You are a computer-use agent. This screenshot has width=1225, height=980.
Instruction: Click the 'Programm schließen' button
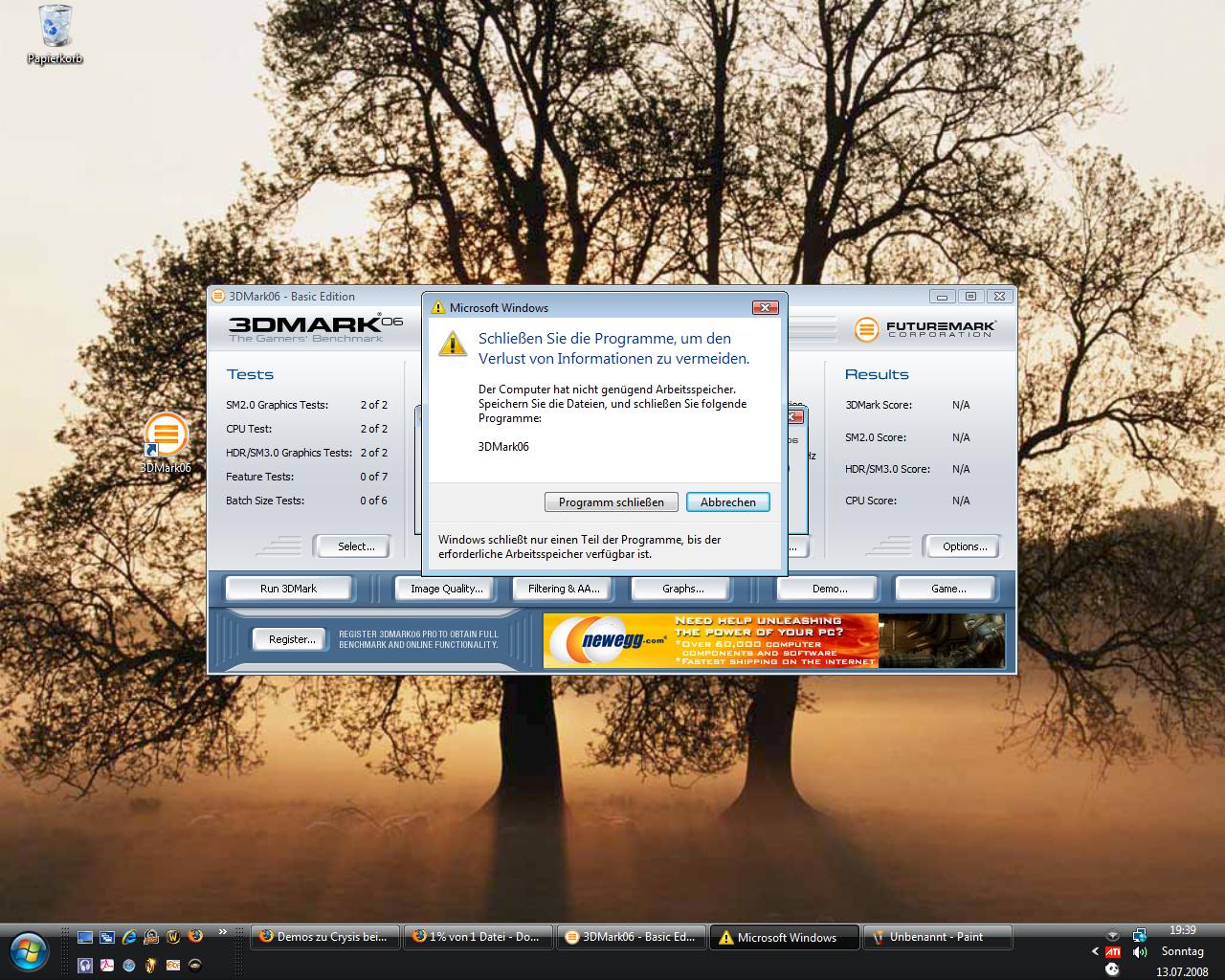coord(612,501)
